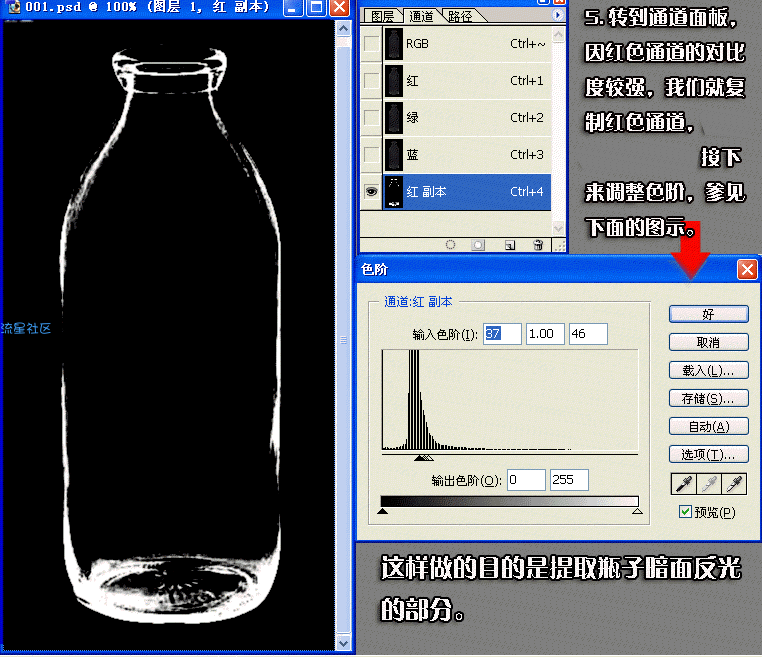Minimize the 001.psd document window

(293, 7)
